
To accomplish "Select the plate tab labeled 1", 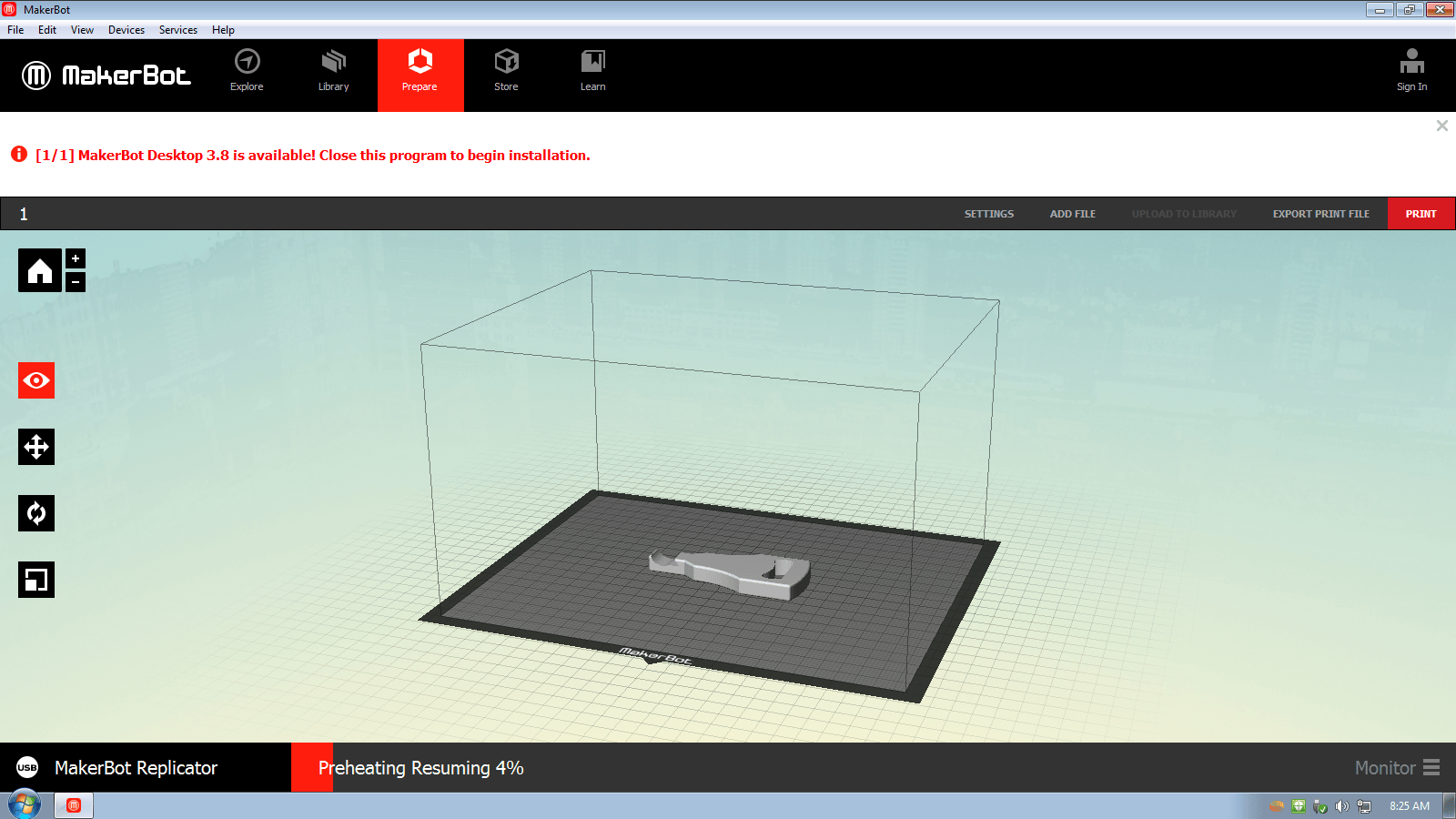I will pos(24,214).
